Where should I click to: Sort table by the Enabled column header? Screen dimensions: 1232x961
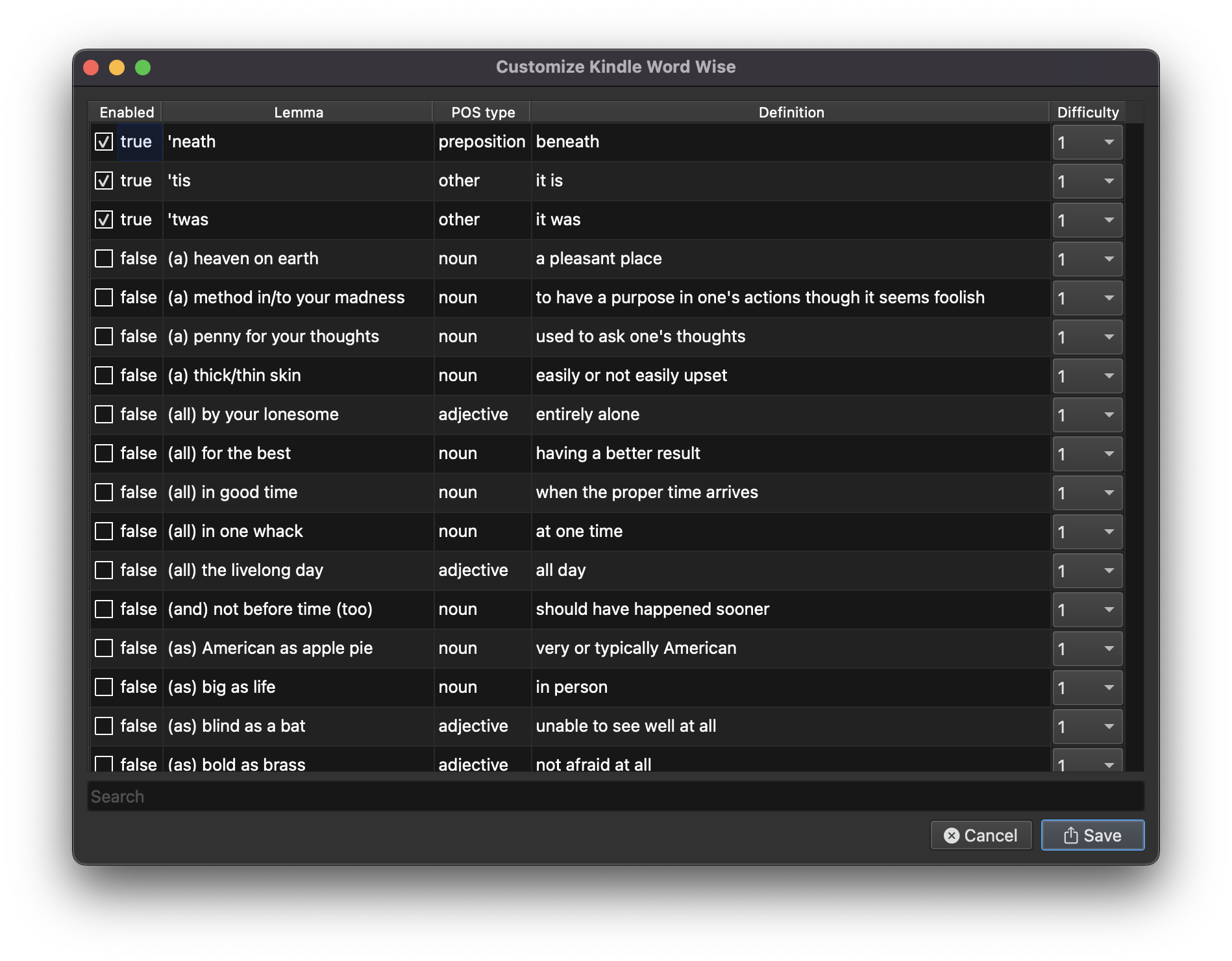coord(126,112)
